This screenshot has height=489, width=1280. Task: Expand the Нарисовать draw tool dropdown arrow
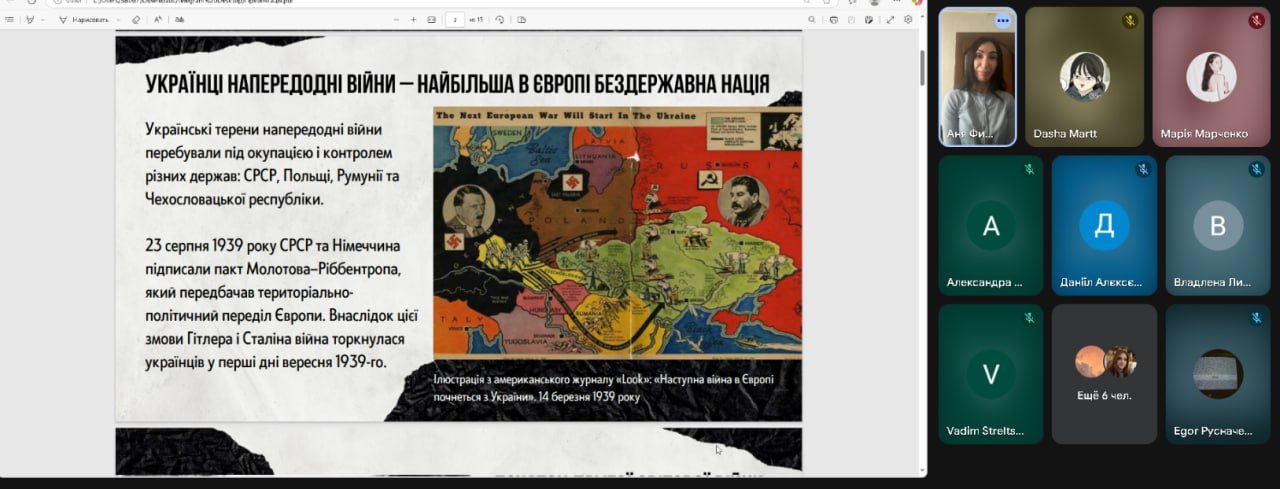119,19
